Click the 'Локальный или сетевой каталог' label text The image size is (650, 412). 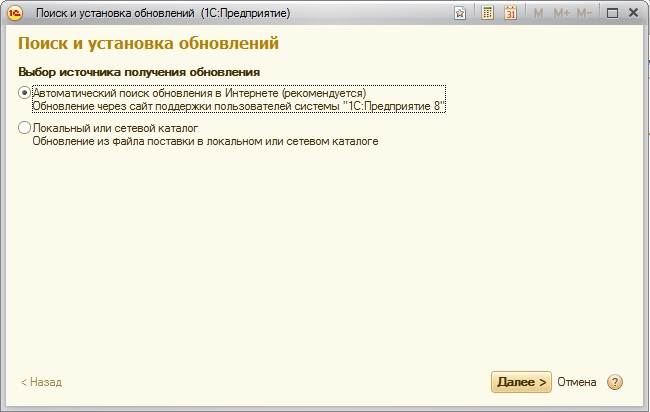(x=115, y=129)
